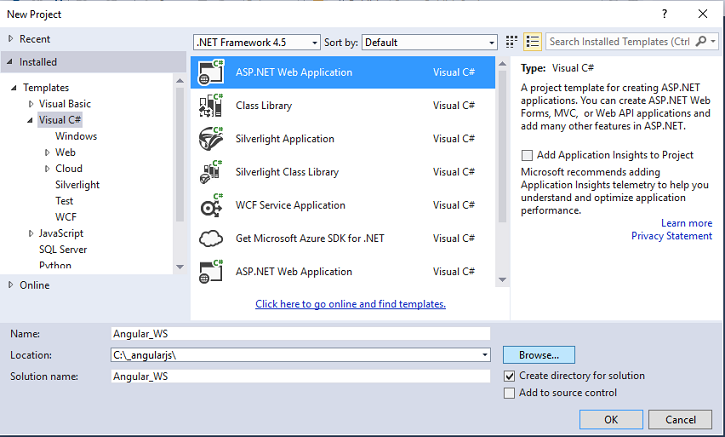Viewport: 725px width, 437px height.
Task: Click the Cancel button
Action: click(680, 419)
